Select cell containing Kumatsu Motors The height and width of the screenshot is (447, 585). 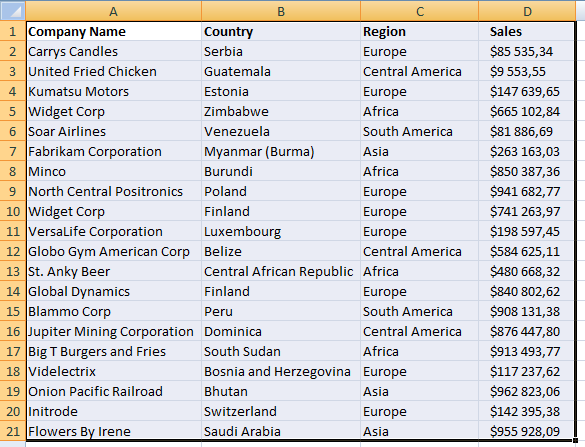coord(114,91)
